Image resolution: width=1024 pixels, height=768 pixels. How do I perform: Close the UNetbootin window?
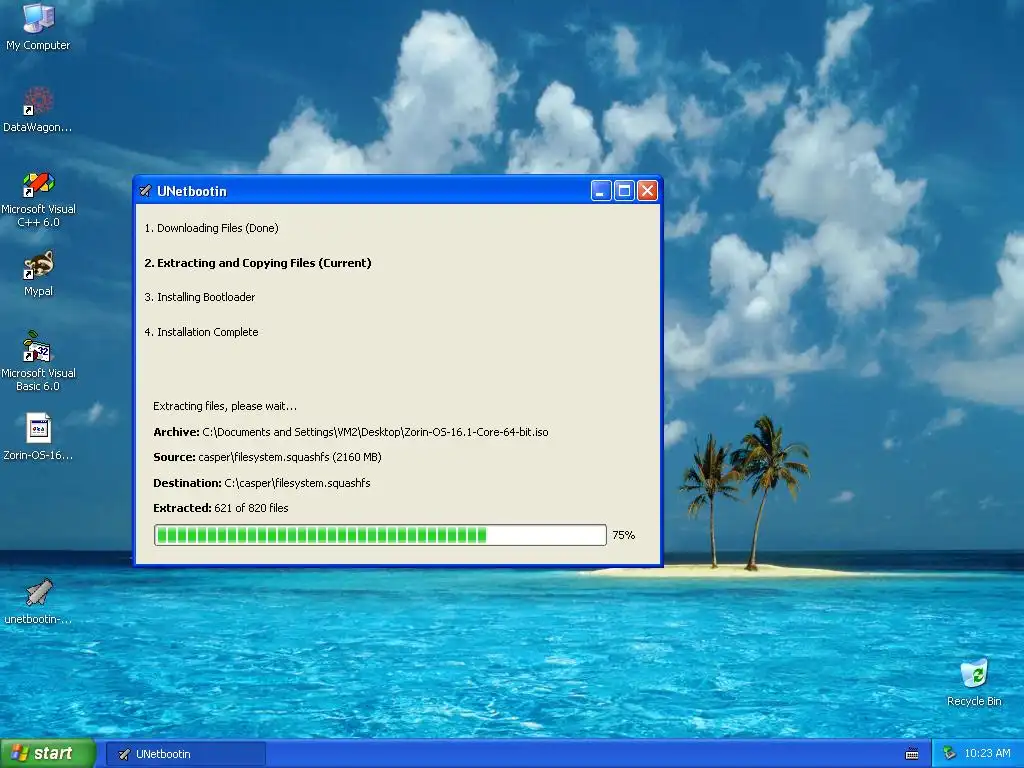click(647, 191)
